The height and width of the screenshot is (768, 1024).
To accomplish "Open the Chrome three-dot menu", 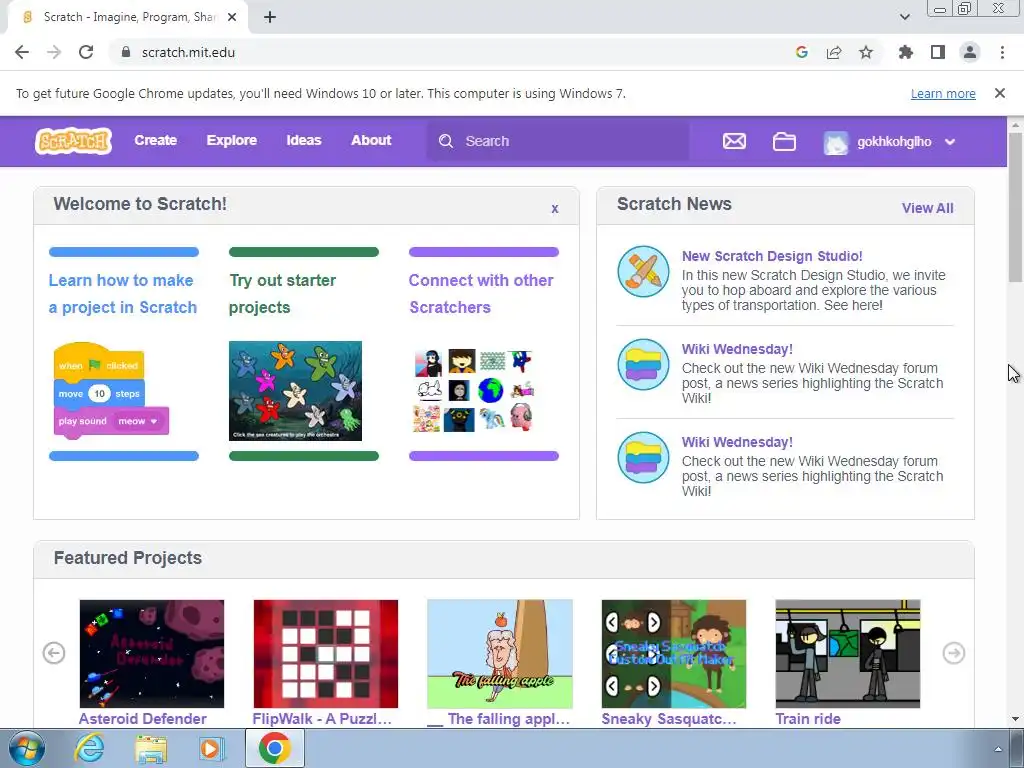I will point(1002,52).
